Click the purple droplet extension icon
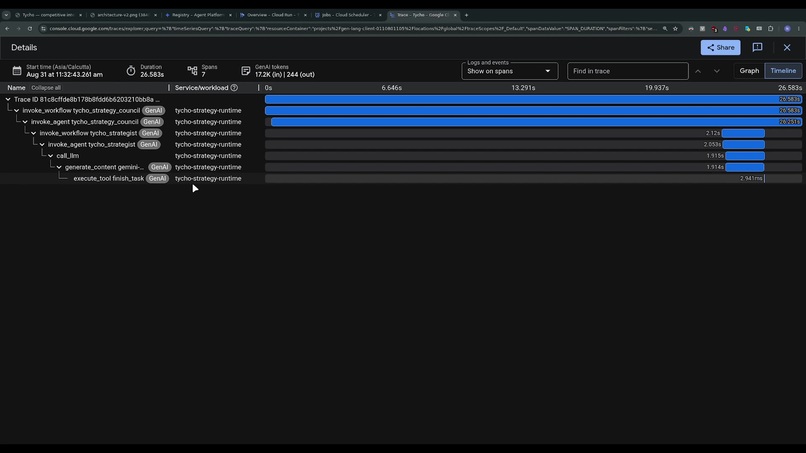The height and width of the screenshot is (453, 806). click(x=725, y=29)
